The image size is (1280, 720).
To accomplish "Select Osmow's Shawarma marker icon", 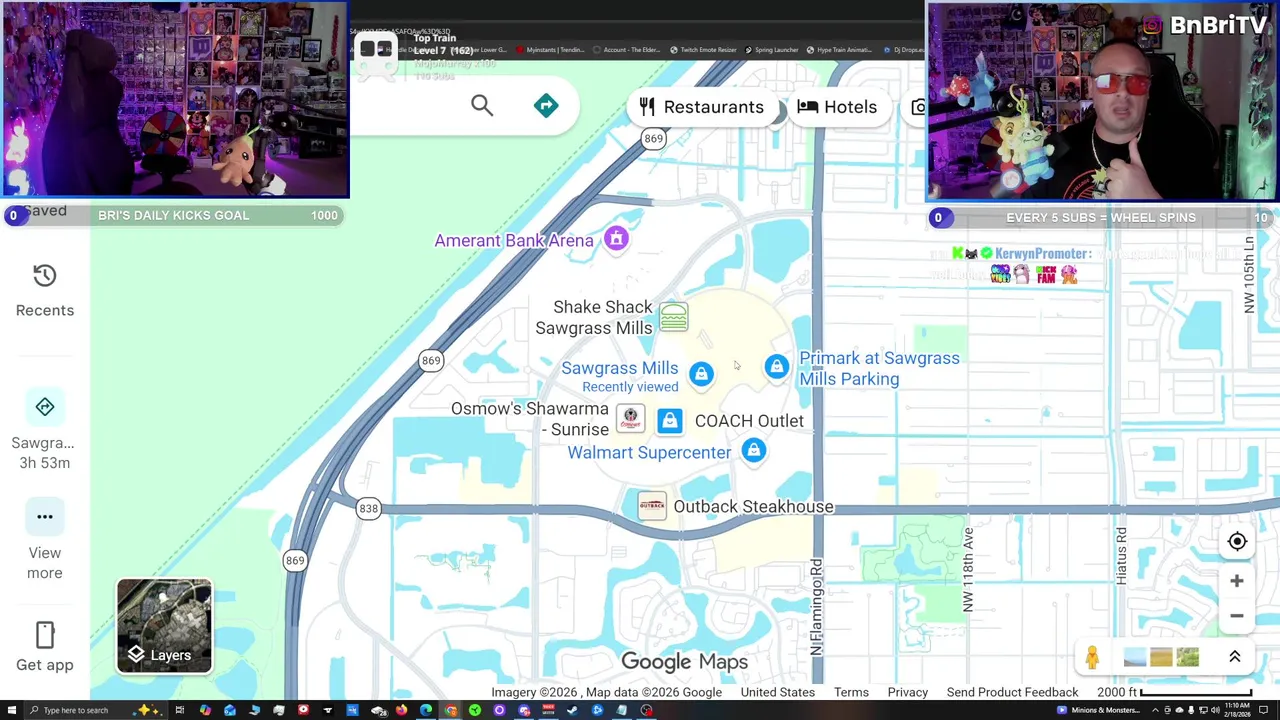I will pos(630,418).
